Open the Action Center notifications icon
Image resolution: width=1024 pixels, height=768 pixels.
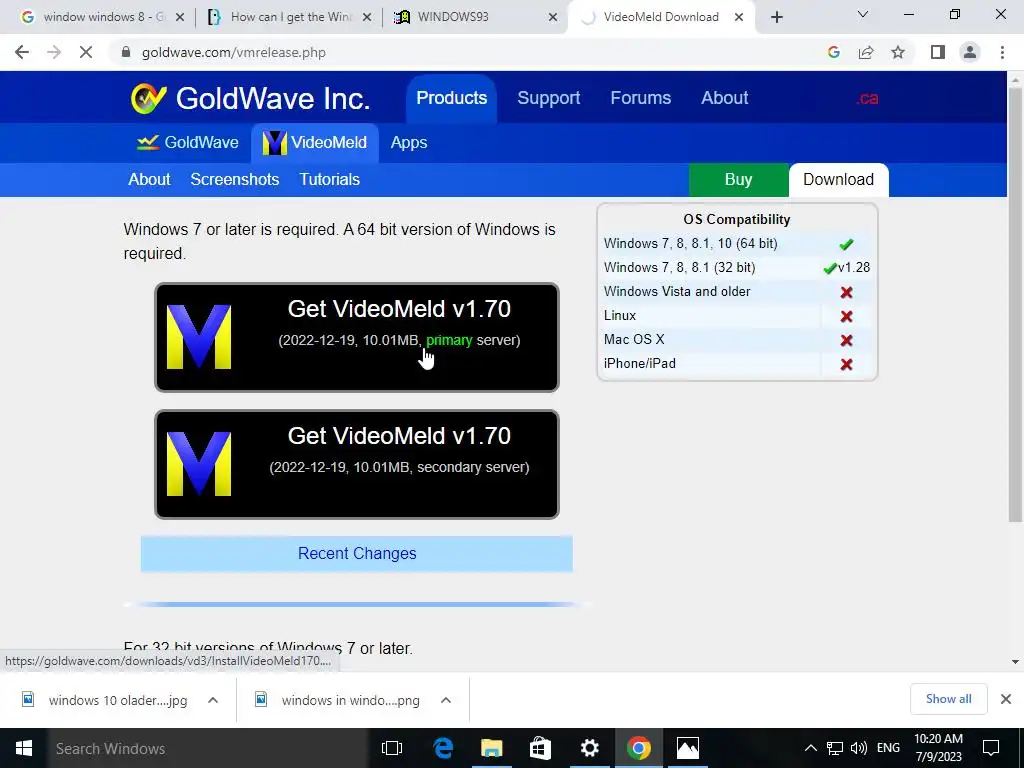[x=991, y=748]
